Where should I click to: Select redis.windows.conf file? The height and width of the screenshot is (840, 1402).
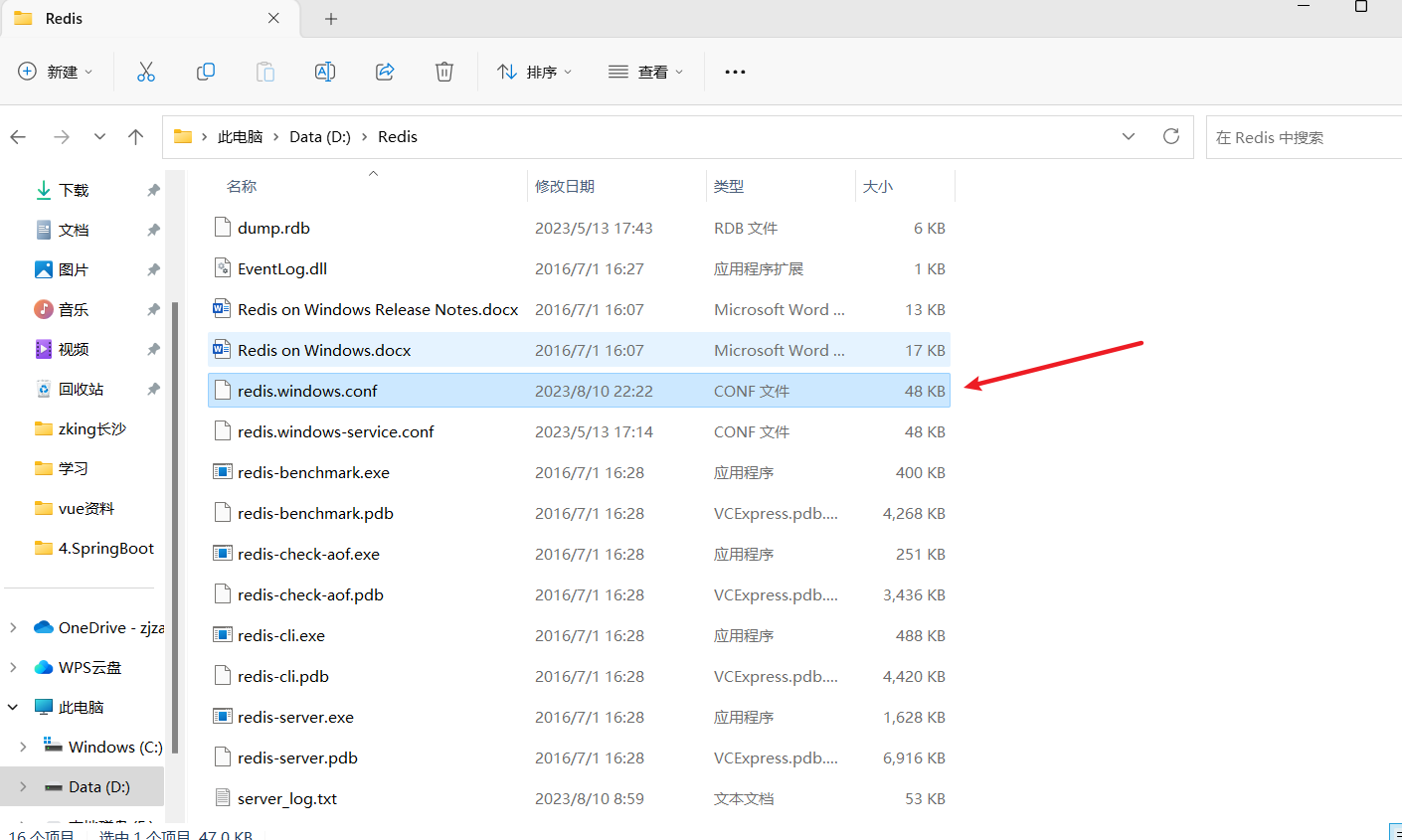point(579,391)
